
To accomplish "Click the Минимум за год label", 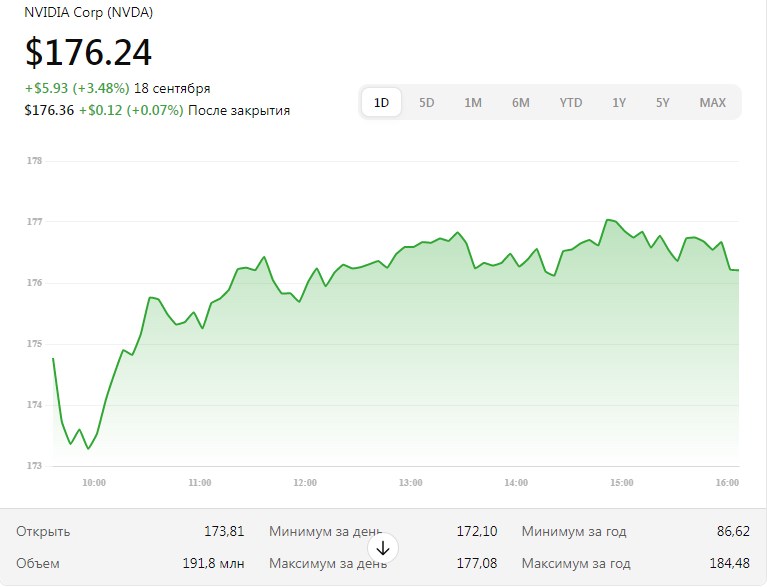I will (574, 532).
